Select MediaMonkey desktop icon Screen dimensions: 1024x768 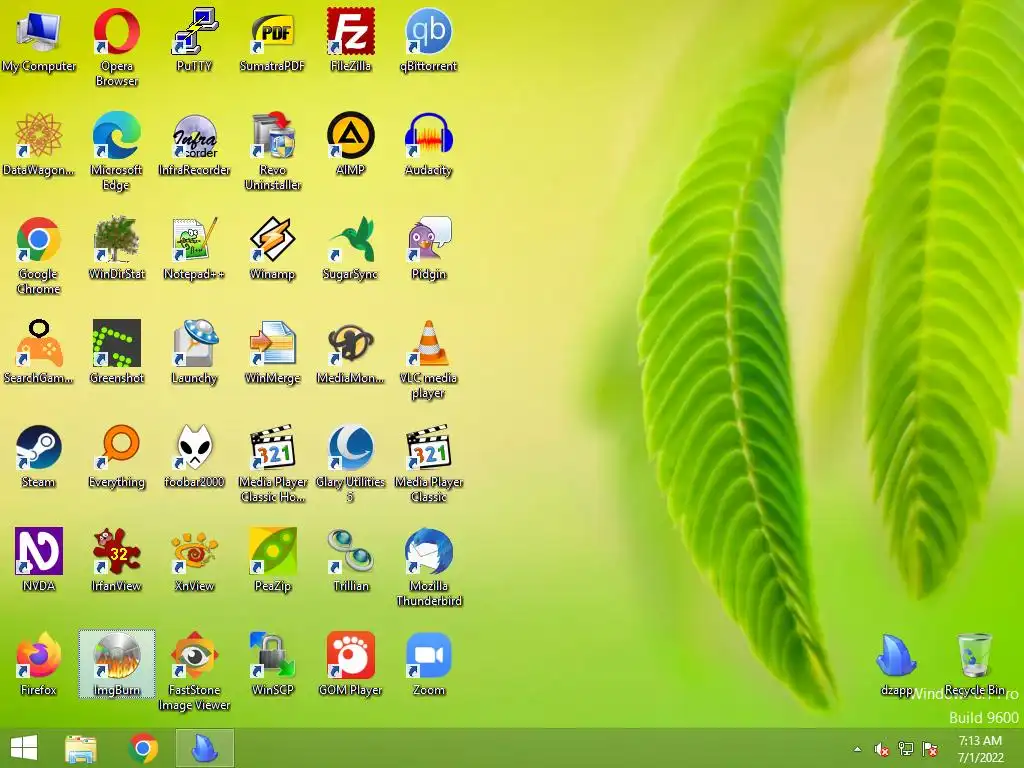pos(351,352)
